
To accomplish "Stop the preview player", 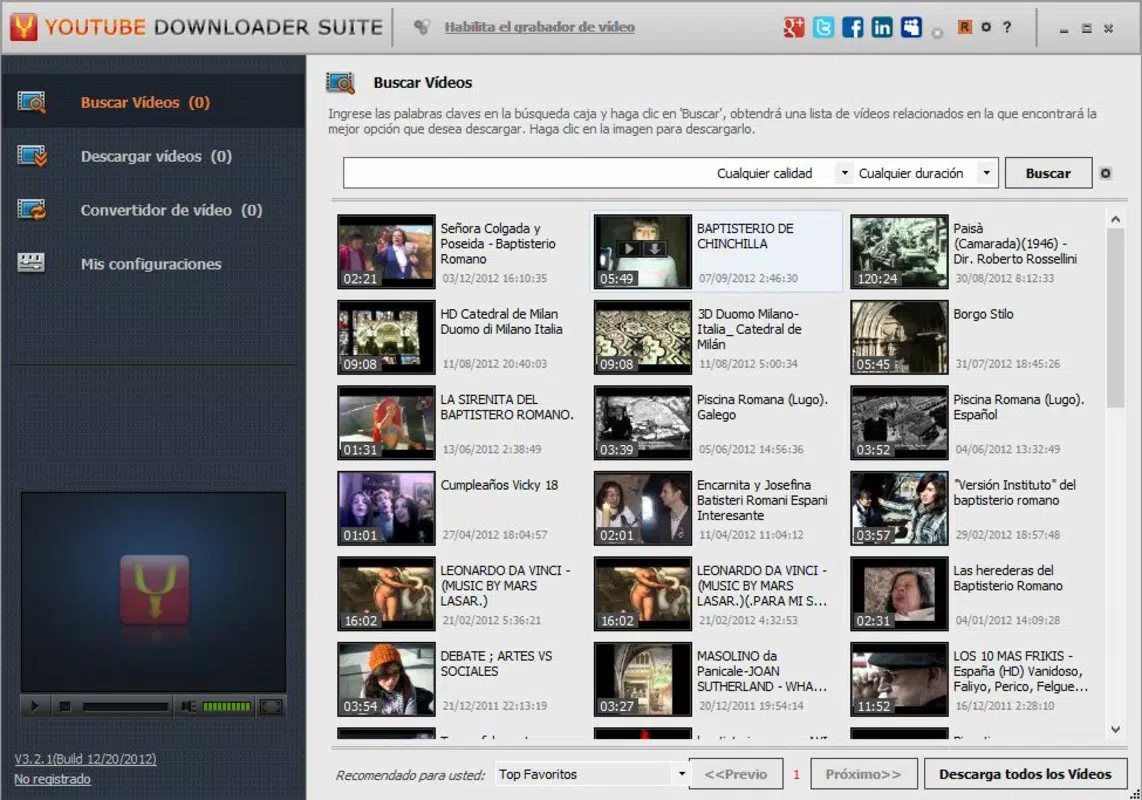I will [x=65, y=706].
